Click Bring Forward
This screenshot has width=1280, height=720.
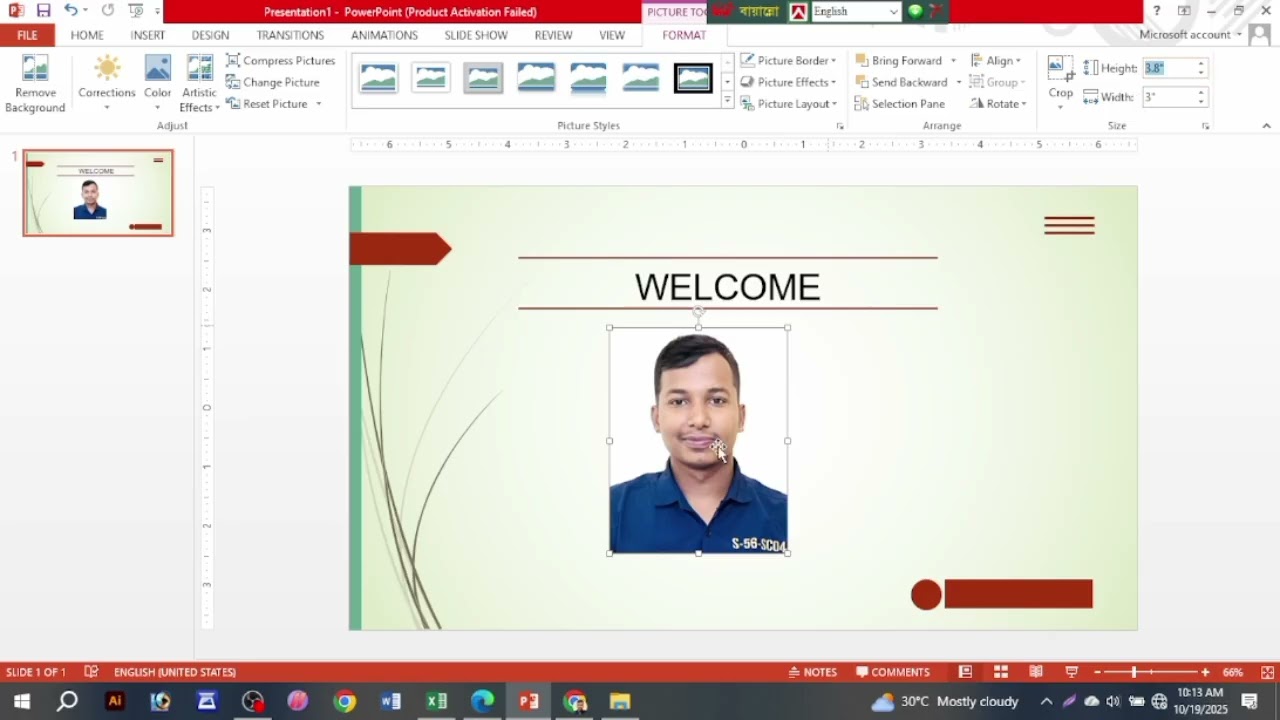point(899,61)
